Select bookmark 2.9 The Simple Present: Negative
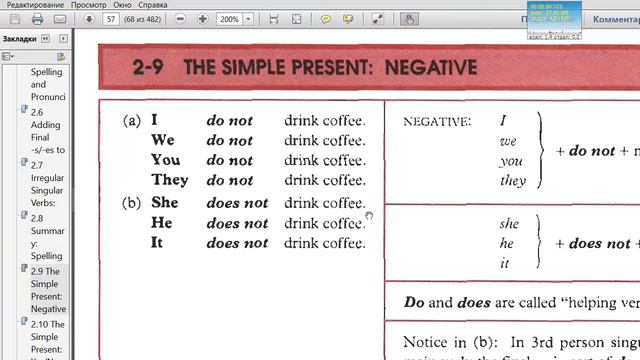Viewport: 640px width, 360px height. point(48,290)
